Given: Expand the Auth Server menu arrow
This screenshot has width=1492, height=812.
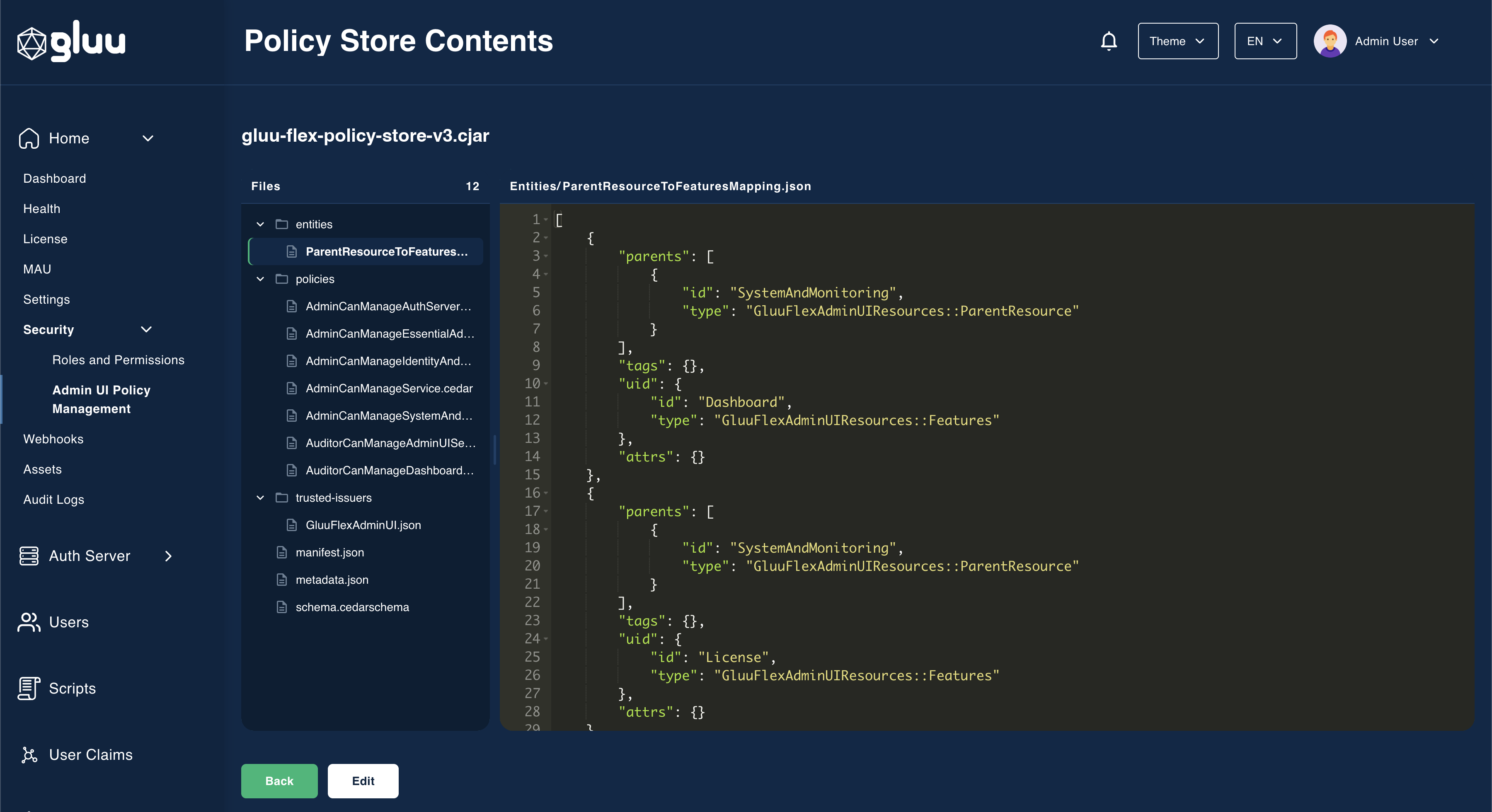Looking at the screenshot, I should [x=168, y=556].
